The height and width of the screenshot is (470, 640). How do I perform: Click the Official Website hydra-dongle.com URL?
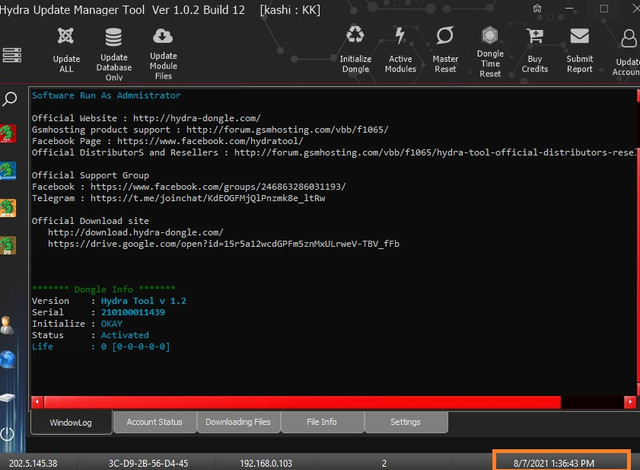[197, 118]
